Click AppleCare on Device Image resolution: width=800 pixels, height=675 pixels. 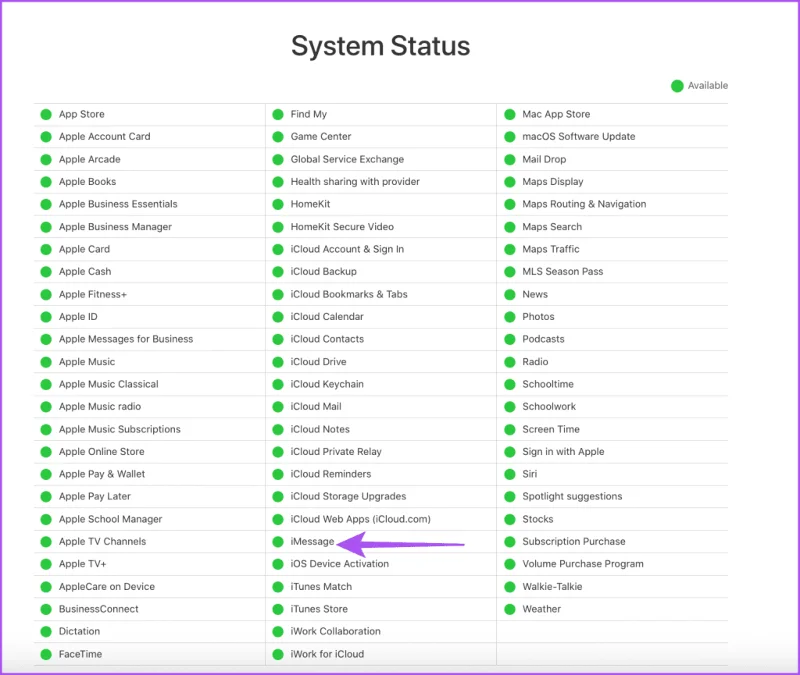pyautogui.click(x=107, y=587)
